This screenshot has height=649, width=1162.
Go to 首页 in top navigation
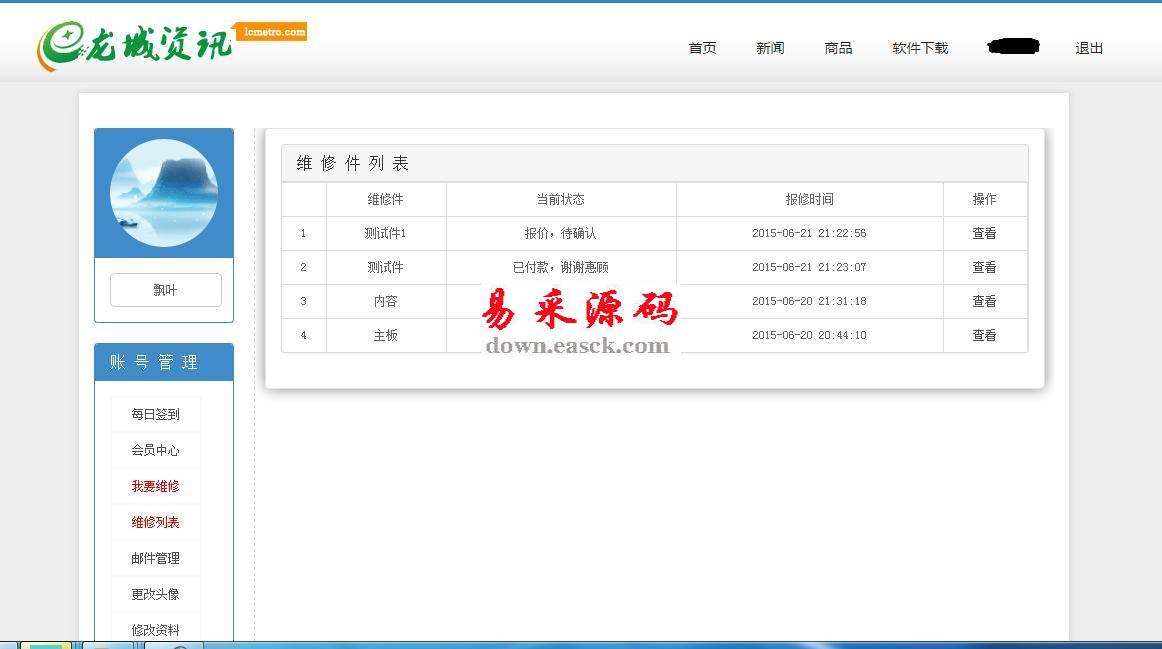click(702, 48)
